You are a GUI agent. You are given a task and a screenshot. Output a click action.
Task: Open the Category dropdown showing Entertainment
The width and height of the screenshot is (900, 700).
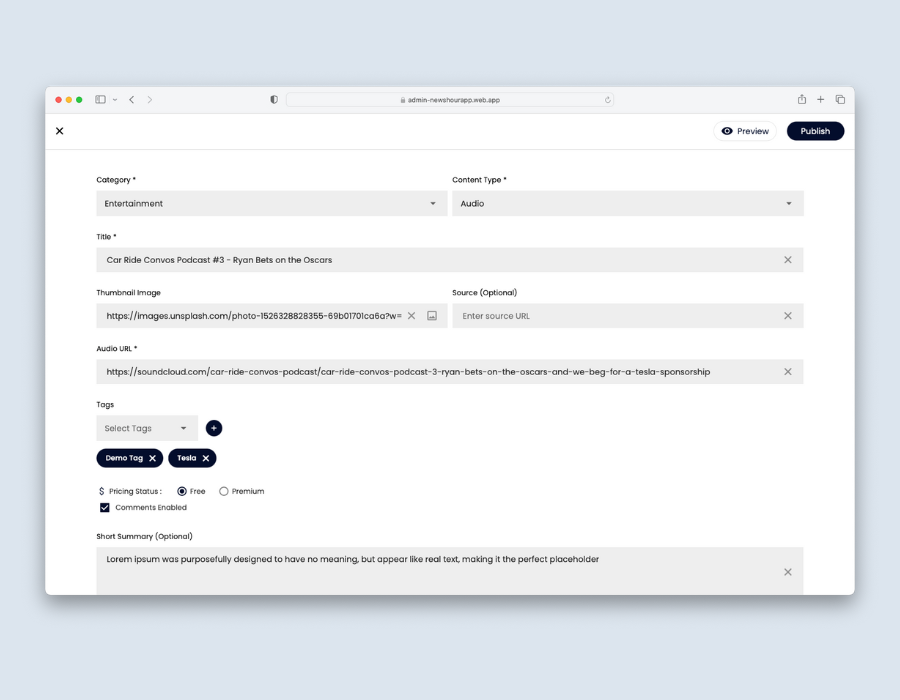tap(270, 203)
